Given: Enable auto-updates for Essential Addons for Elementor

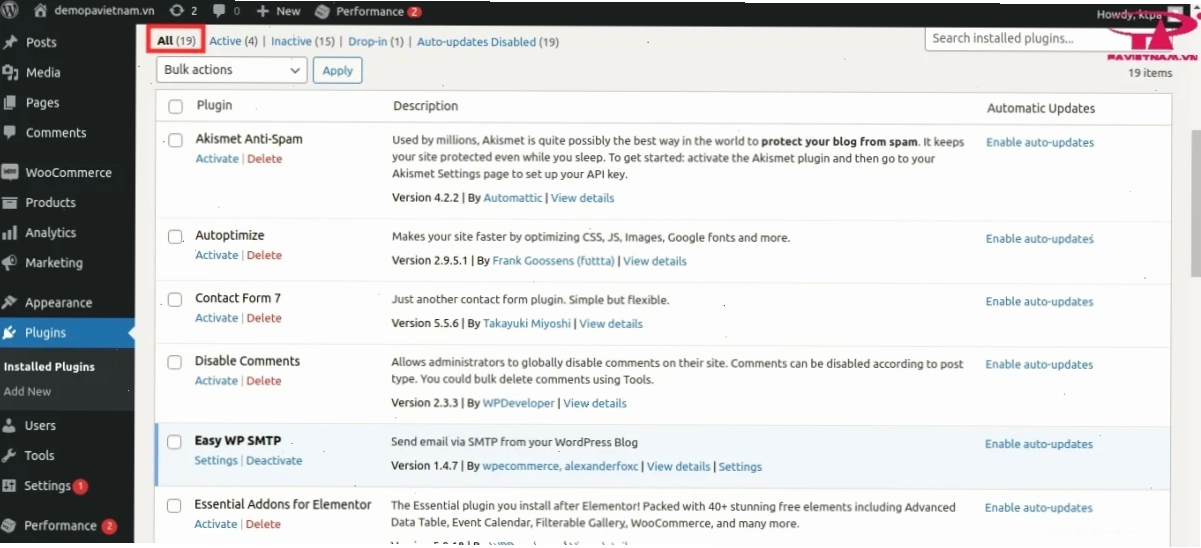Looking at the screenshot, I should (1039, 508).
